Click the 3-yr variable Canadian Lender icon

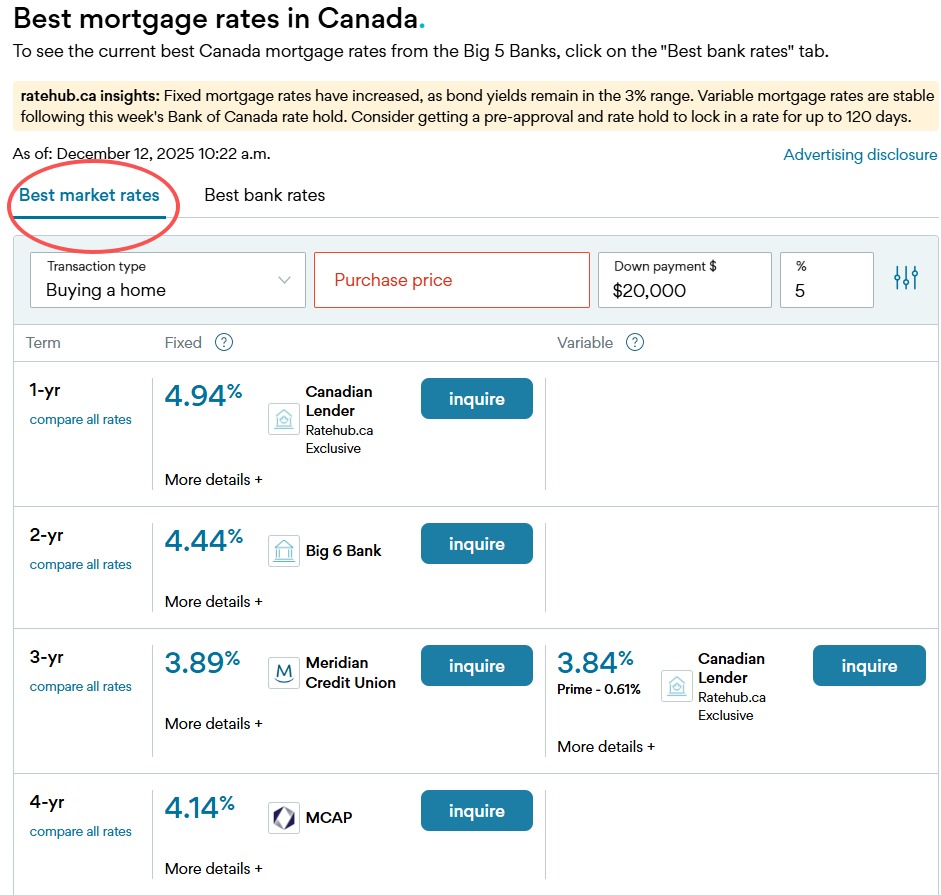click(676, 686)
